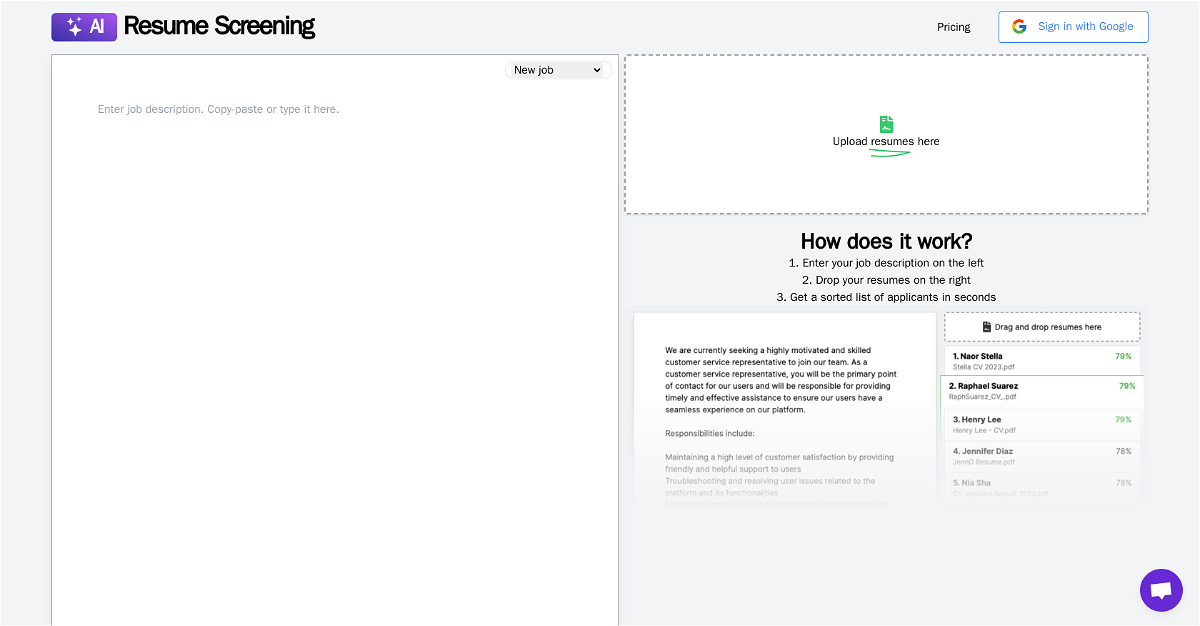Select Henry Lee applicant entry
Viewport: 1200px width, 626px height.
pos(1042,424)
